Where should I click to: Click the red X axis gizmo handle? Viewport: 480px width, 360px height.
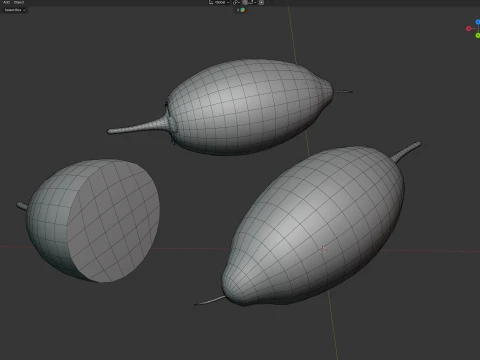coord(468,29)
